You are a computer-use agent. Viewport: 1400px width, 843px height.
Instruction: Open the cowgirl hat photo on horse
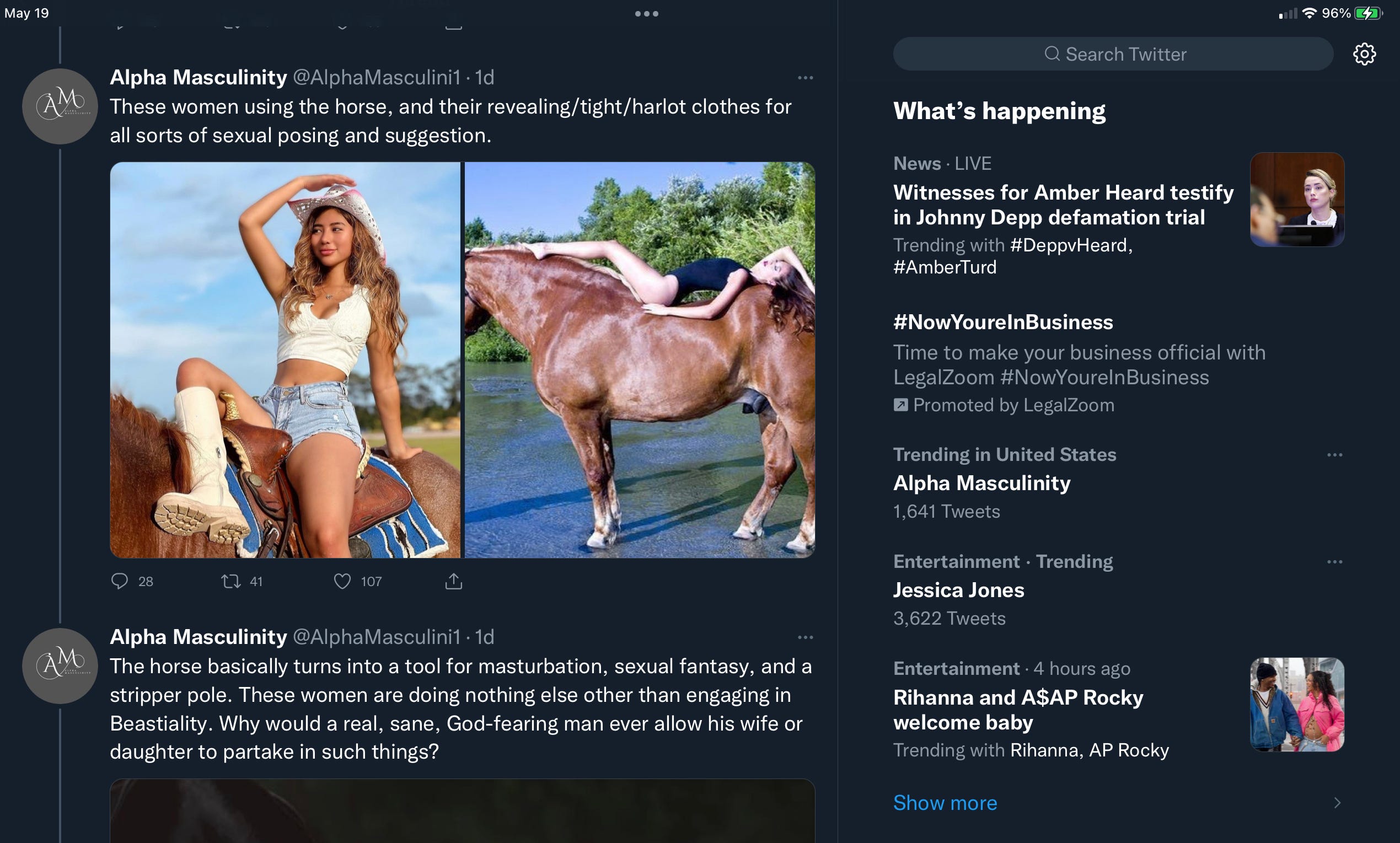(x=285, y=359)
